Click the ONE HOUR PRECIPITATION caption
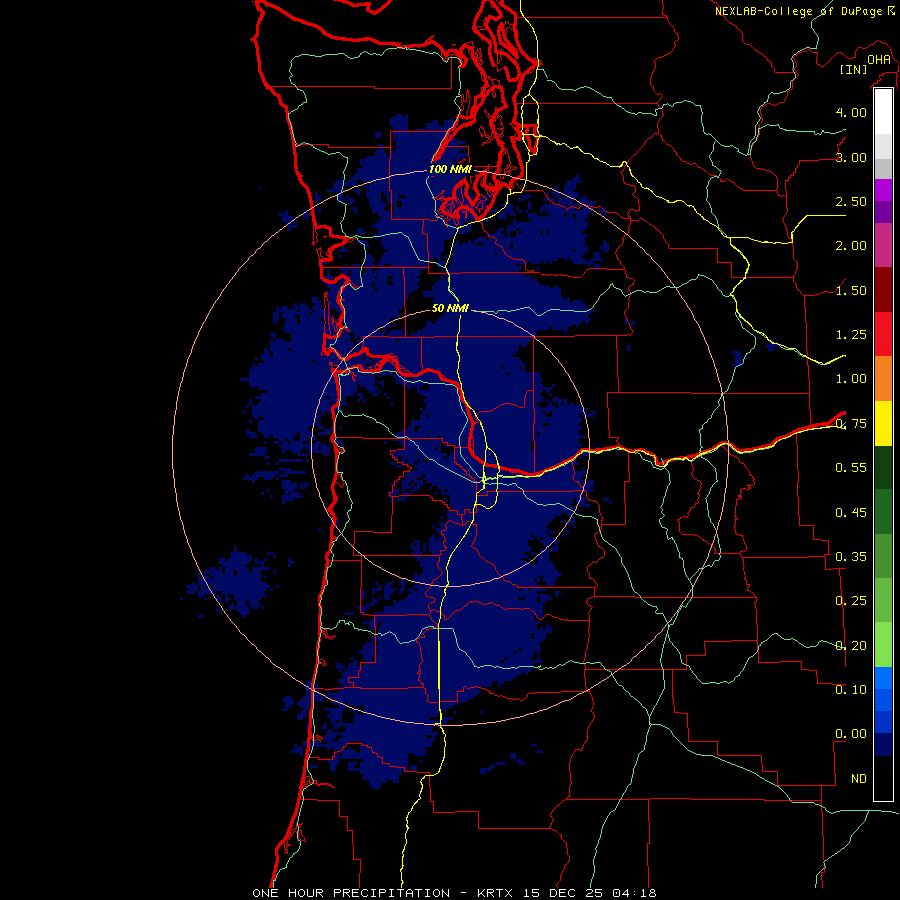 click(351, 893)
